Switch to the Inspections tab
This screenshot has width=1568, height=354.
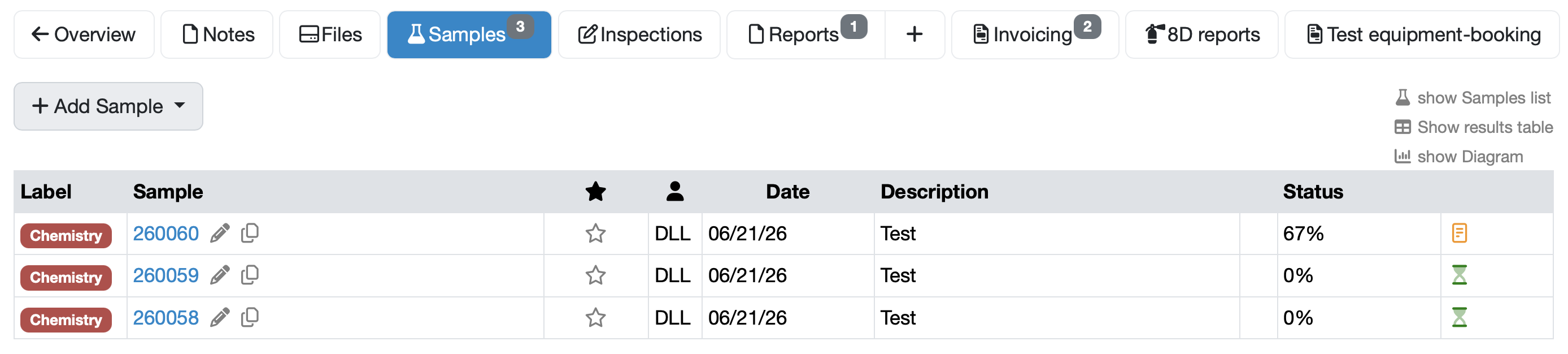point(639,34)
